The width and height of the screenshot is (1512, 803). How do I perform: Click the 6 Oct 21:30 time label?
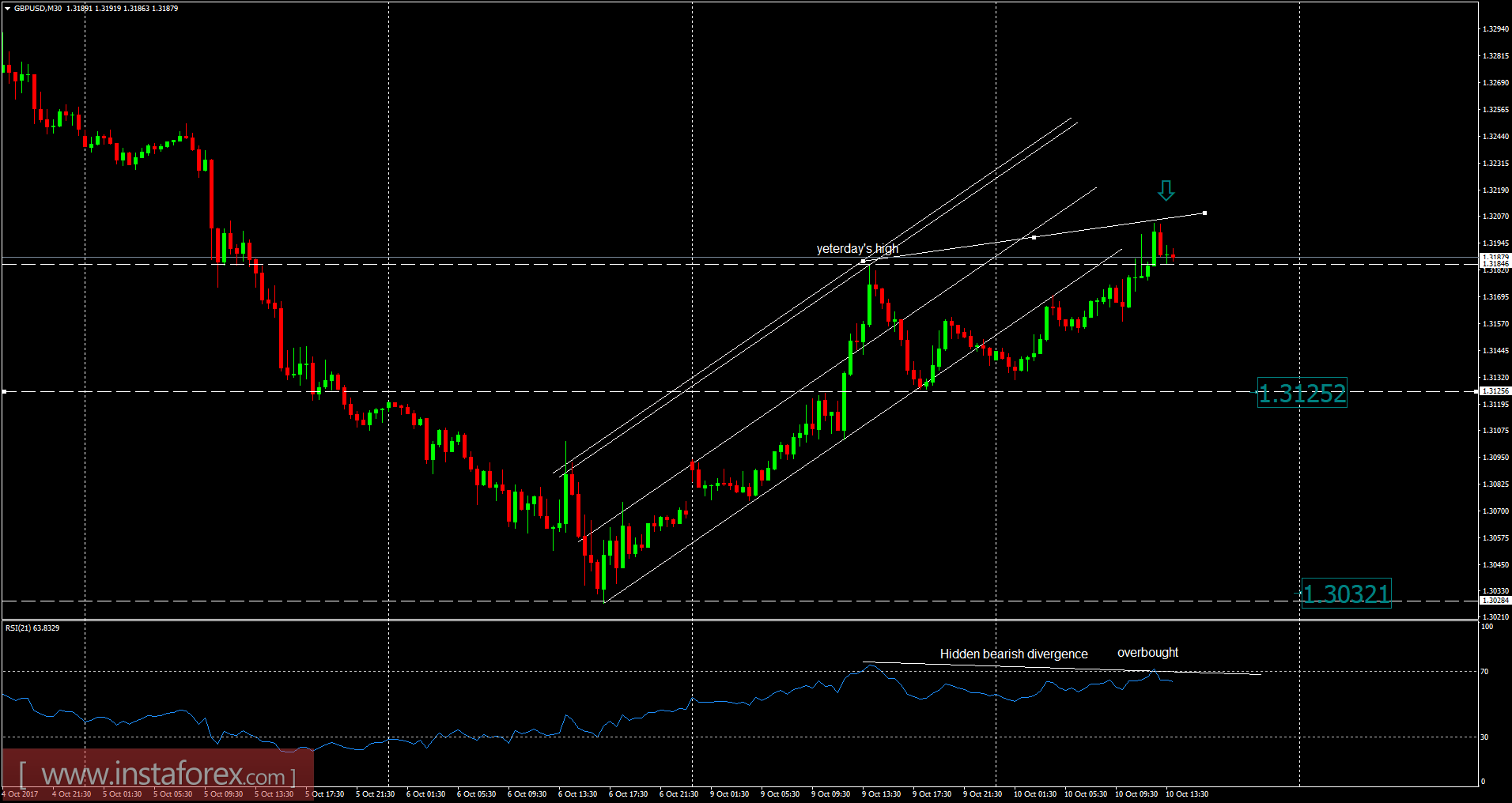[679, 794]
